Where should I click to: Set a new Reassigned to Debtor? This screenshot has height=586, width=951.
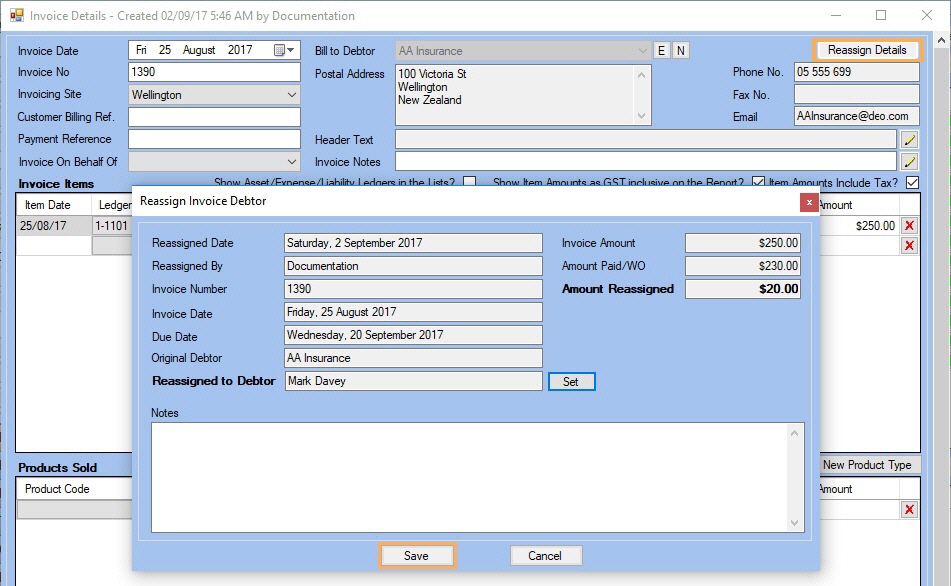[571, 381]
